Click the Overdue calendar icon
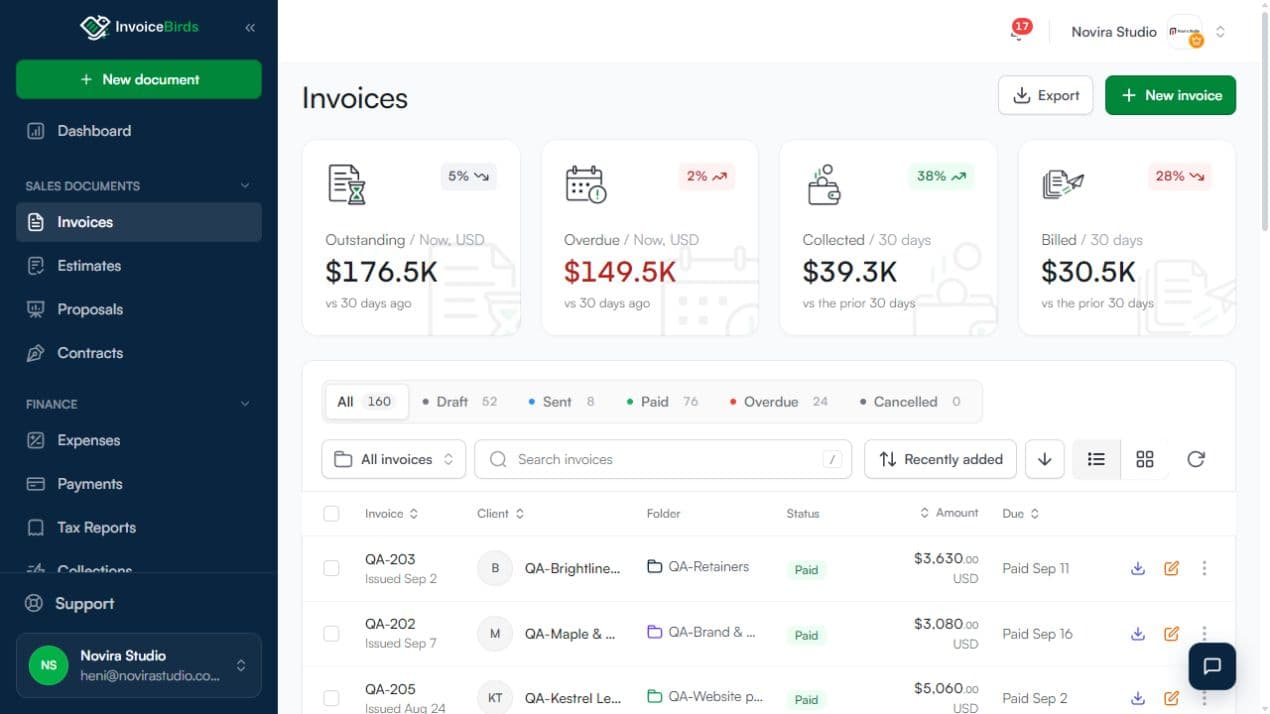 (x=586, y=184)
